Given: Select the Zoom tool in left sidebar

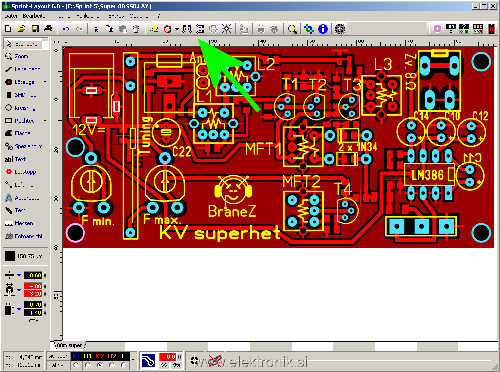Looking at the screenshot, I should 17,56.
